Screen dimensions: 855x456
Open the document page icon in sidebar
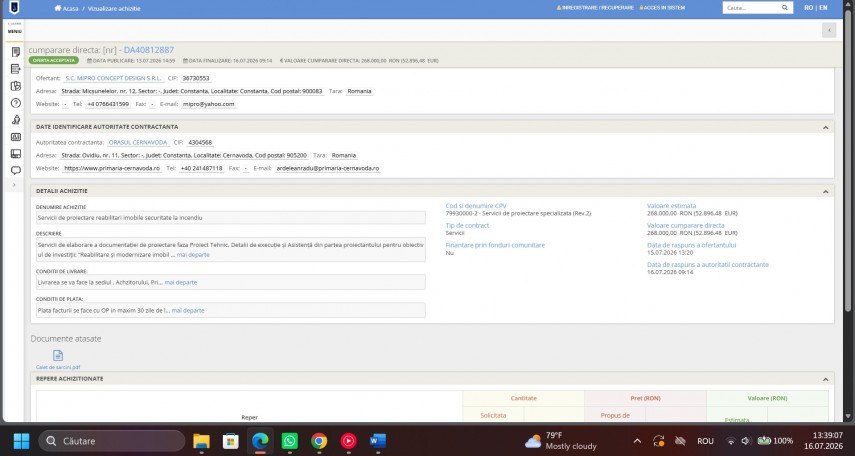16,52
